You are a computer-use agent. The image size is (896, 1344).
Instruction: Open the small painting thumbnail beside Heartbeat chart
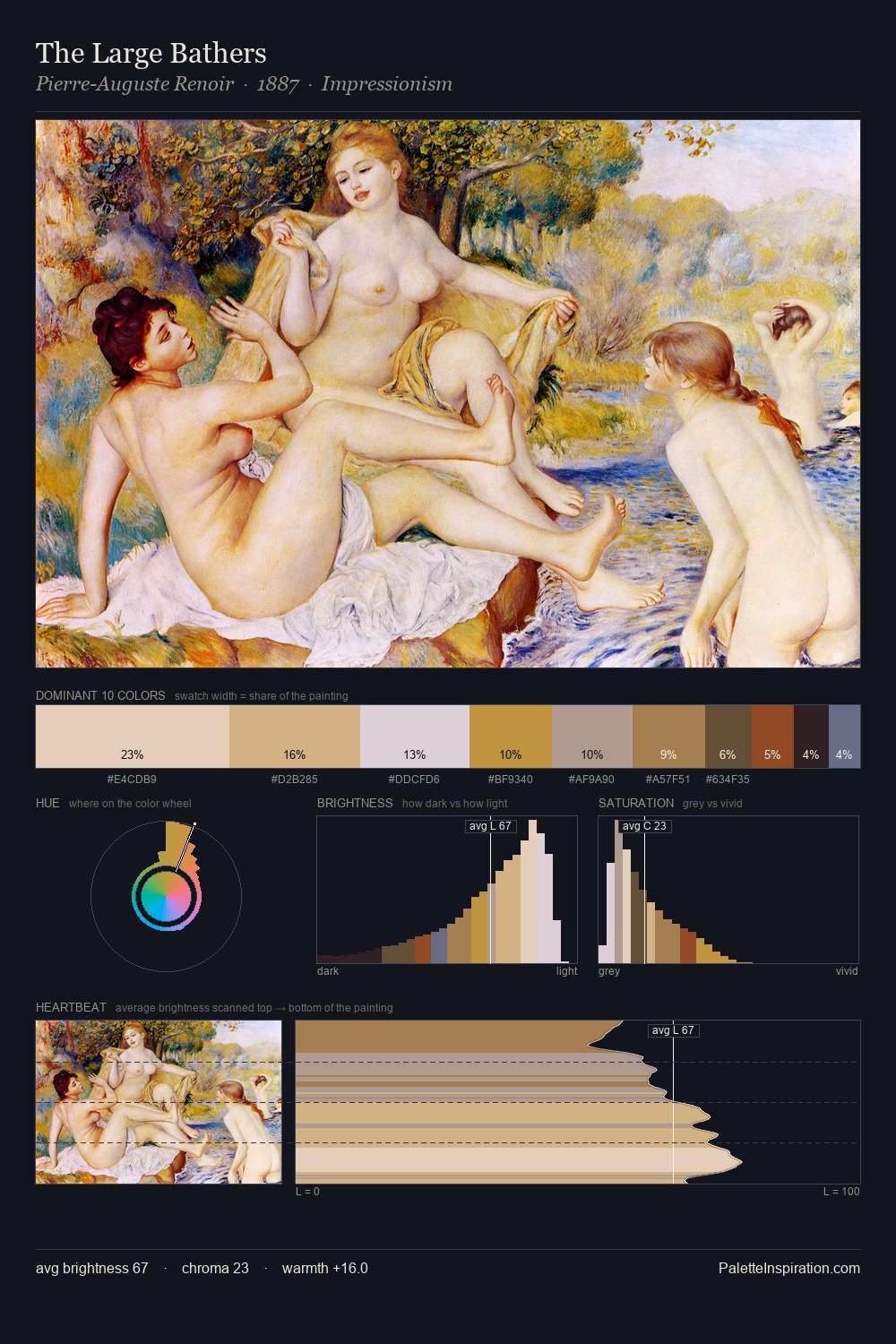[159, 1102]
